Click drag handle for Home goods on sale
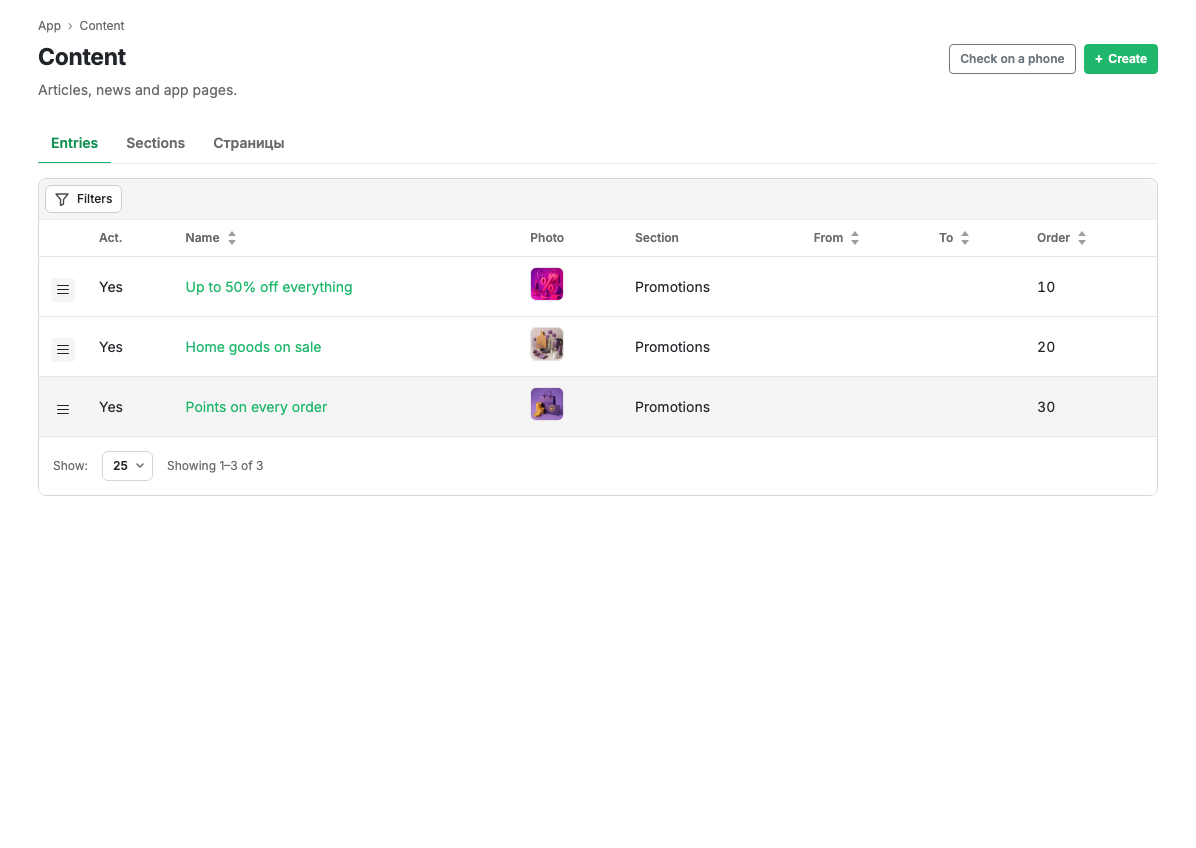This screenshot has width=1196, height=848. point(63,349)
